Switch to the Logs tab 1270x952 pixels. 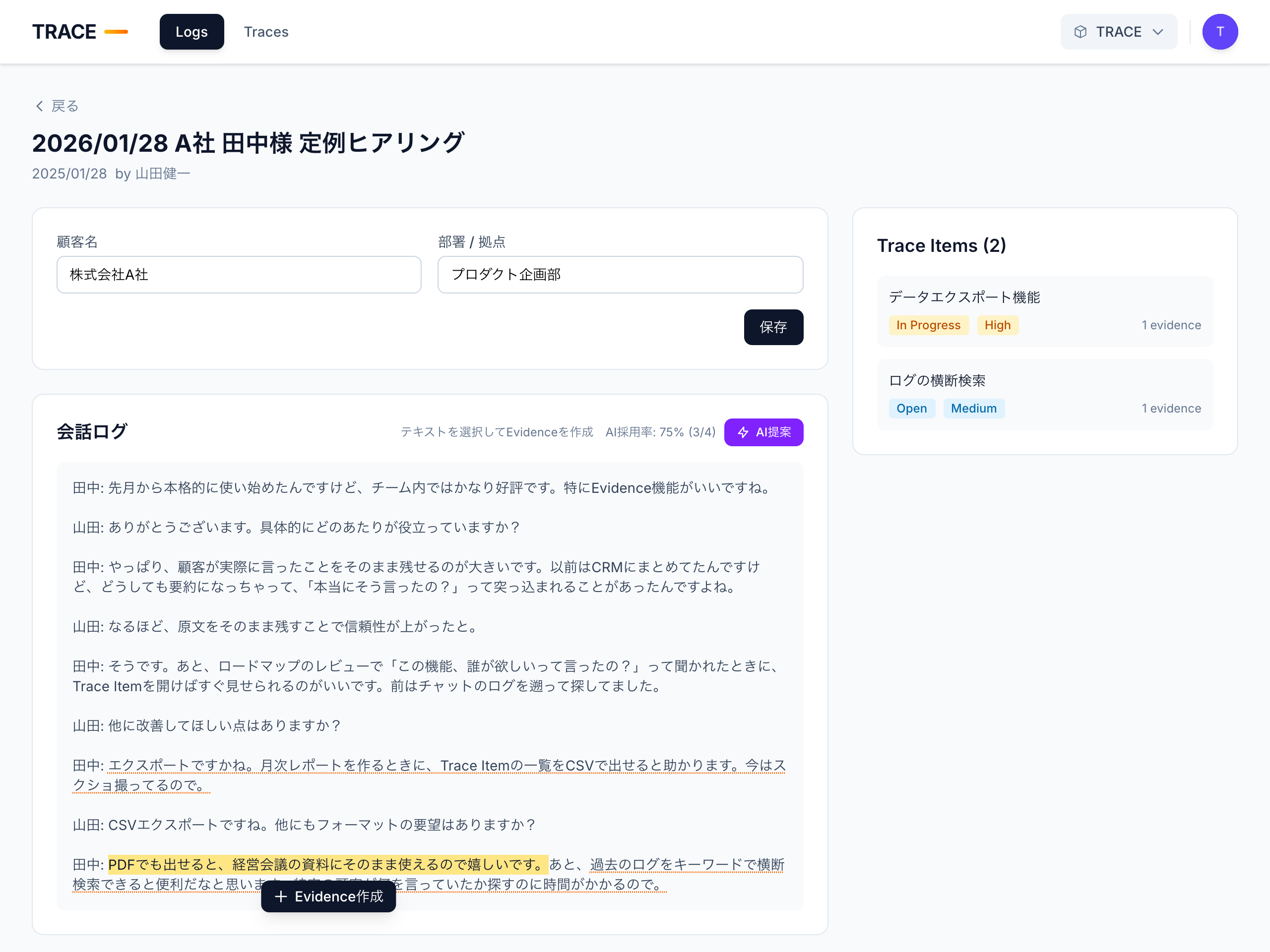pos(192,32)
